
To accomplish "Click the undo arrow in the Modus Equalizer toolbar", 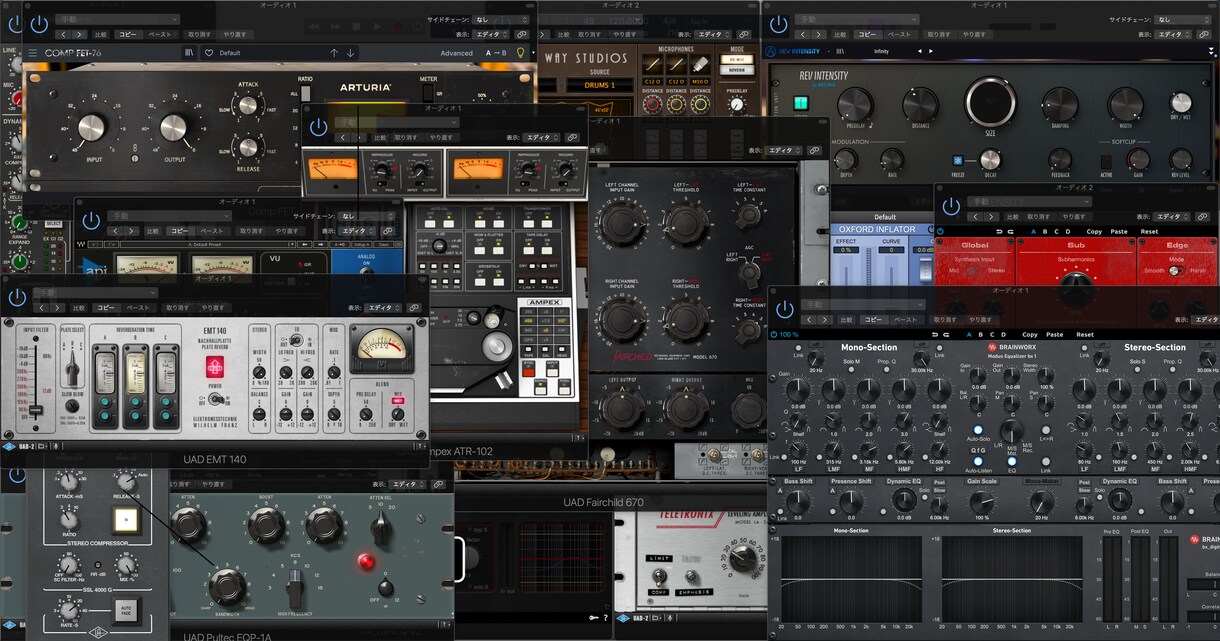I will (x=933, y=334).
